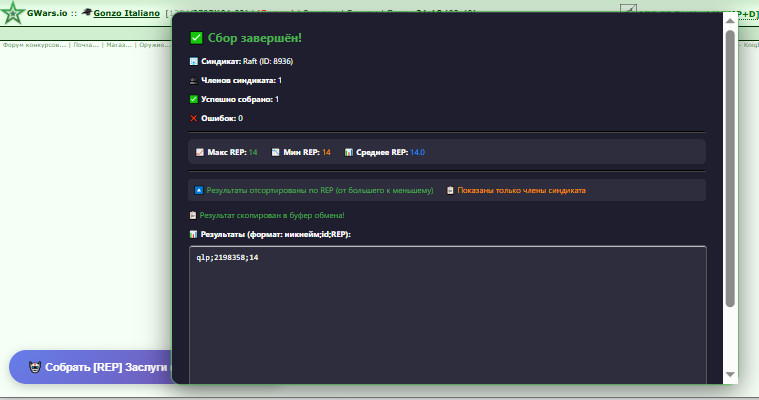Viewport: 759px width, 400px height.
Task: Click the Синдикат building icon
Action: [194, 62]
